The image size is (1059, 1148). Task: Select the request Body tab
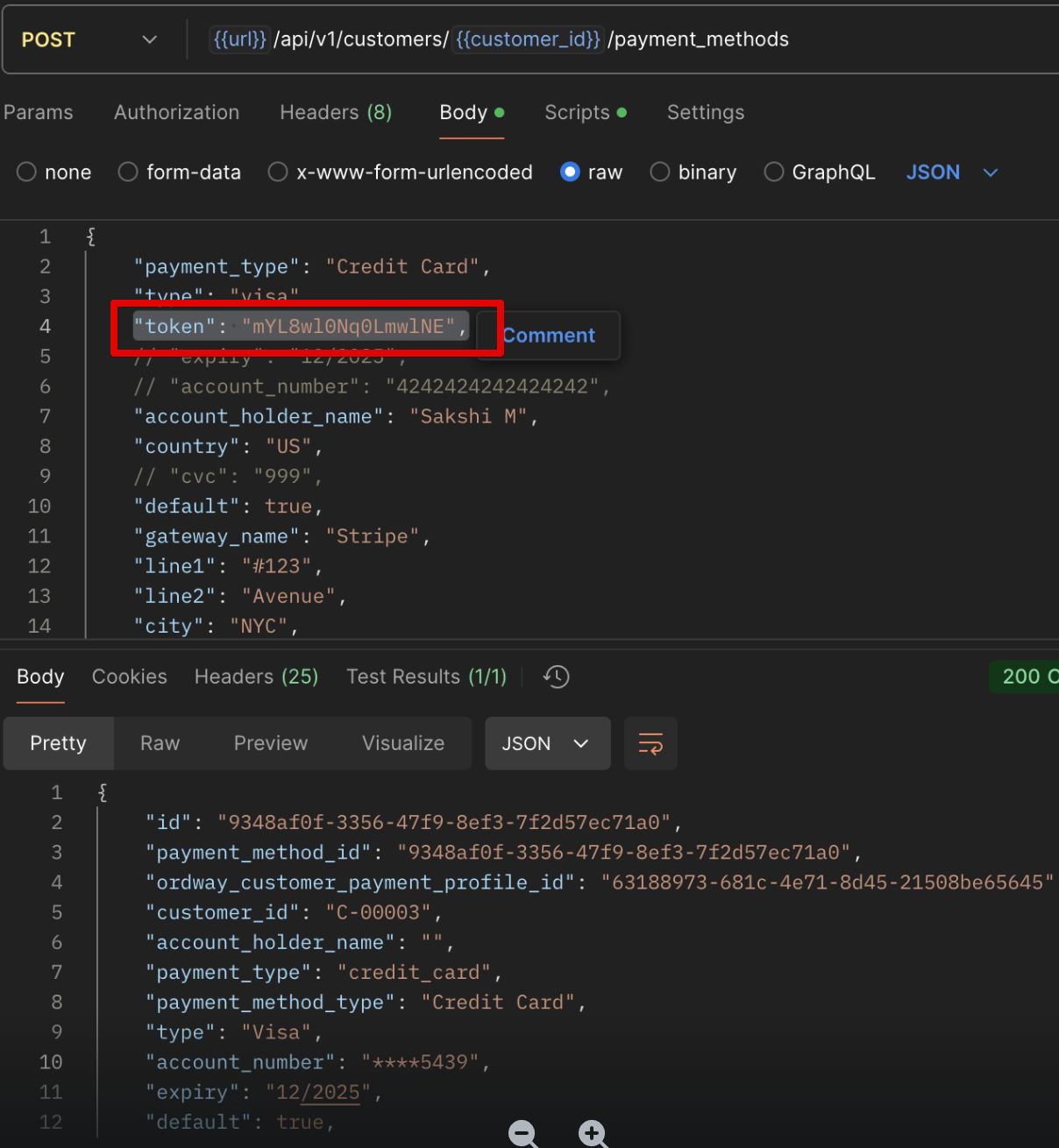point(472,112)
